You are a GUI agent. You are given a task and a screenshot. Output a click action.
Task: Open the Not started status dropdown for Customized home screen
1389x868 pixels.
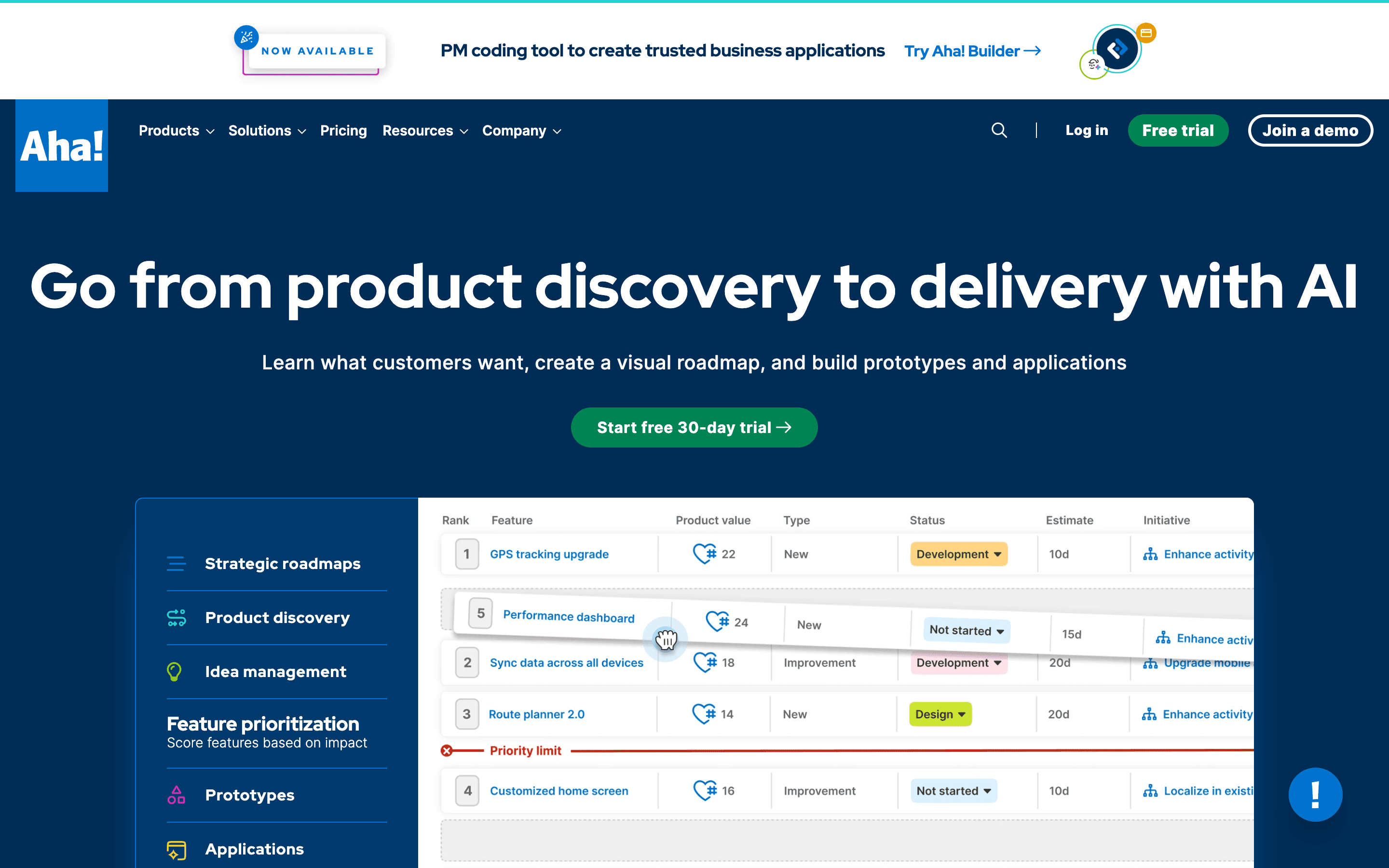pyautogui.click(x=953, y=790)
